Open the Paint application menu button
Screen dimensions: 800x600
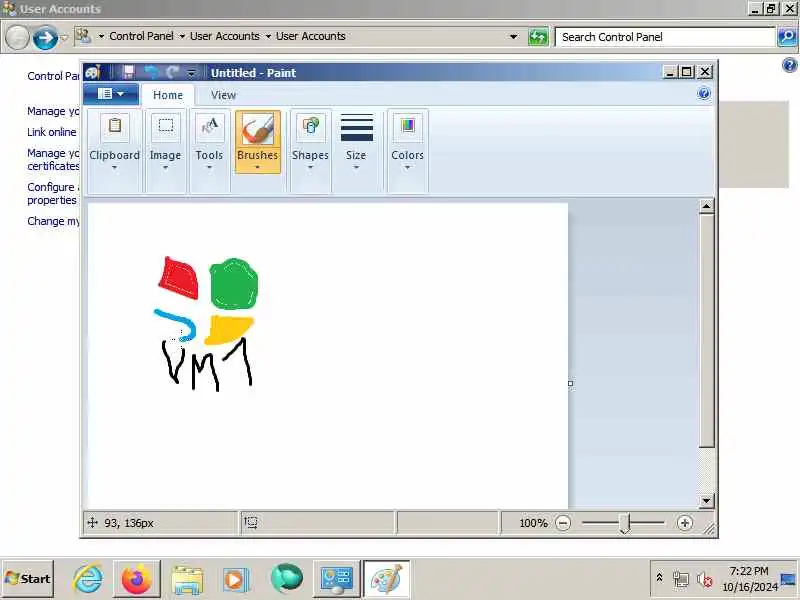[x=111, y=94]
